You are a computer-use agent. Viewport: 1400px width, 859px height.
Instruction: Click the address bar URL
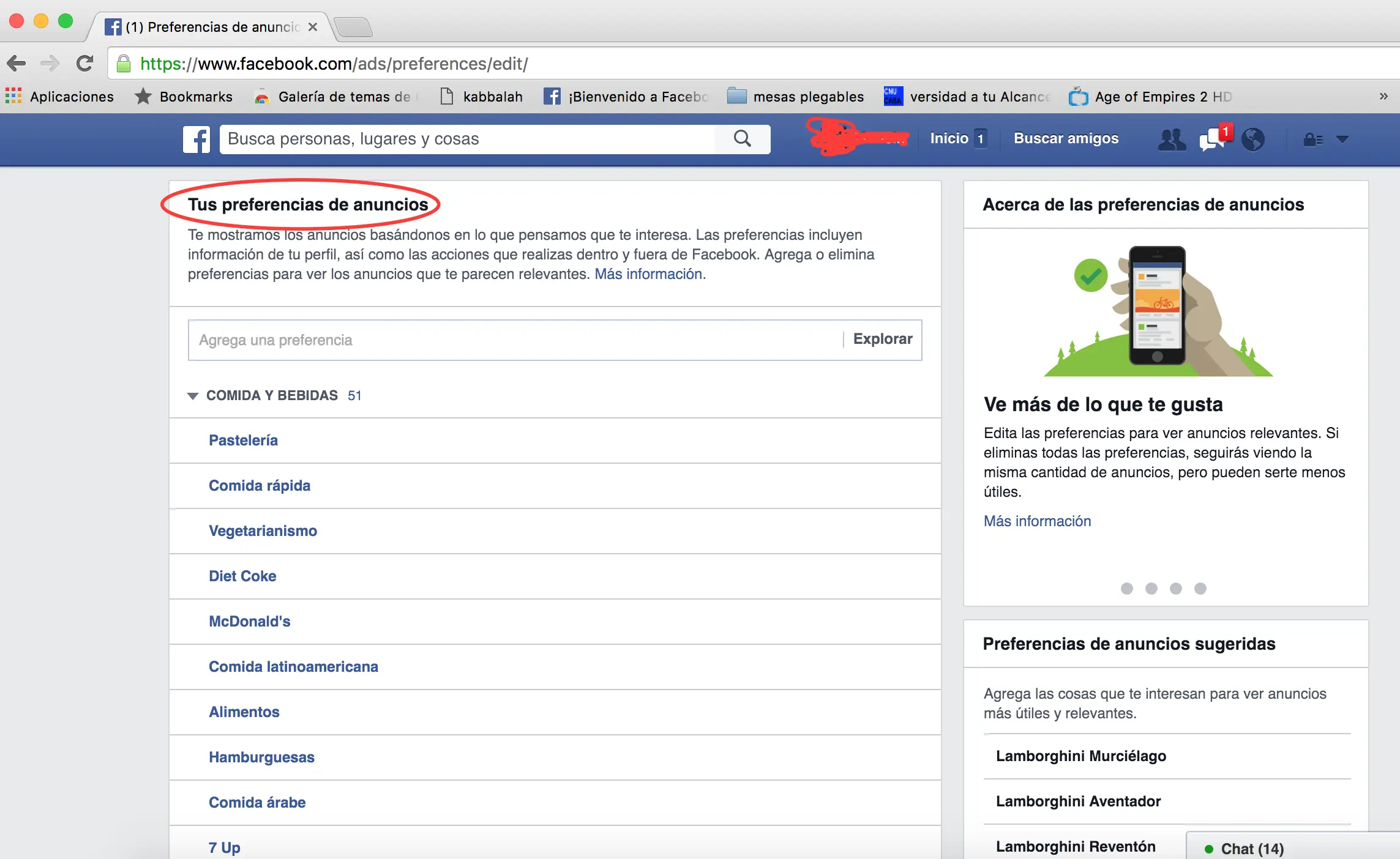pos(334,64)
